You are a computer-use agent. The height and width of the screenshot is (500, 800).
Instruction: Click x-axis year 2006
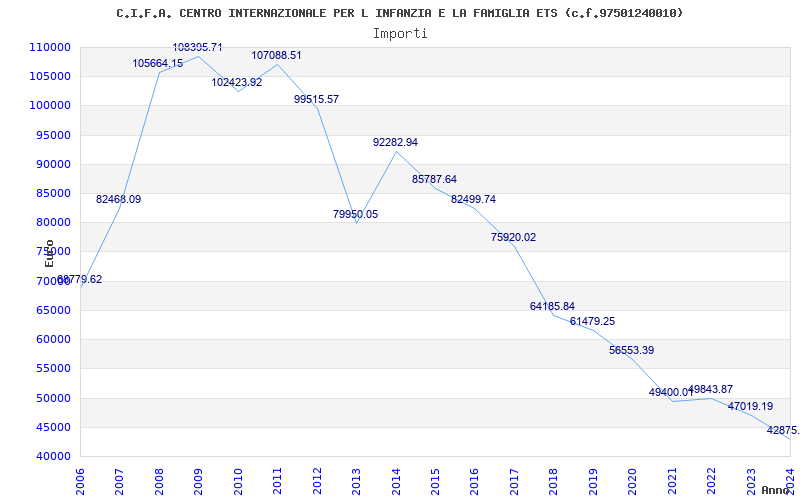point(80,482)
